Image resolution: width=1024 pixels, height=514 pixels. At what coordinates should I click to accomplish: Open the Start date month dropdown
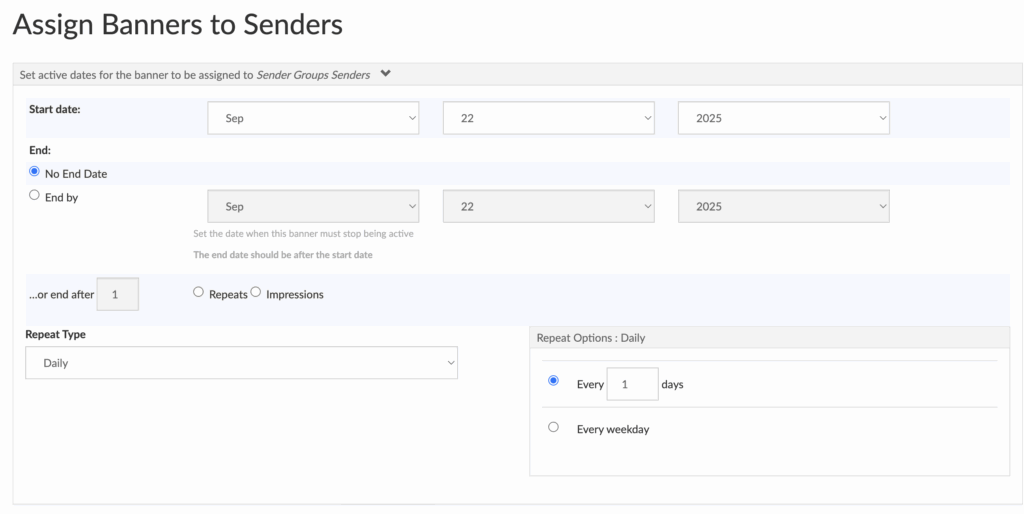313,118
